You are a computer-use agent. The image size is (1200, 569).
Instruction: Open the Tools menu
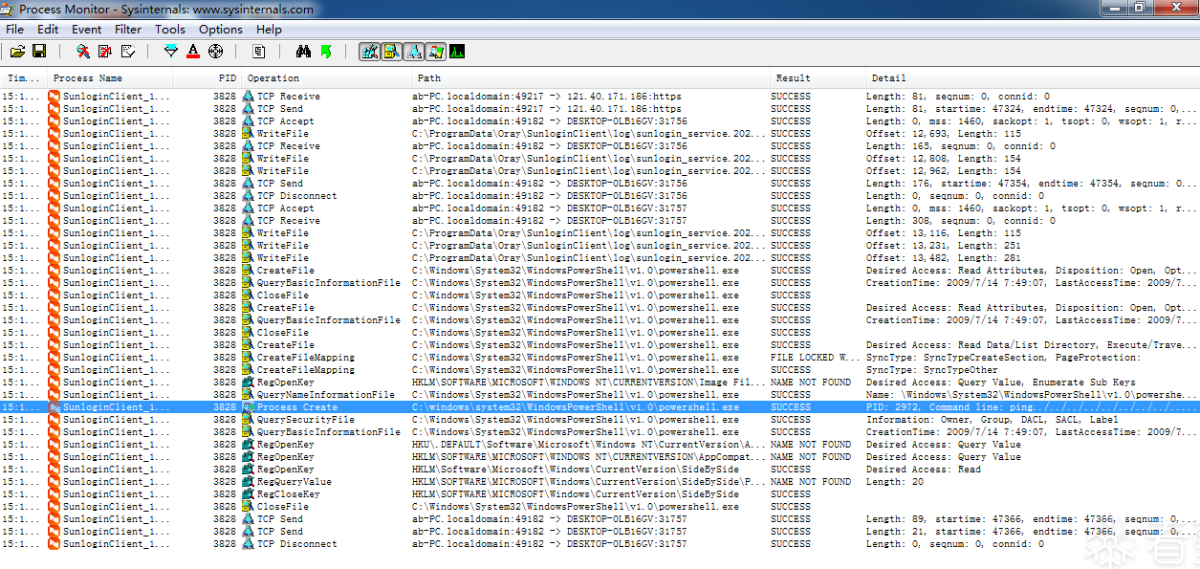tap(170, 29)
